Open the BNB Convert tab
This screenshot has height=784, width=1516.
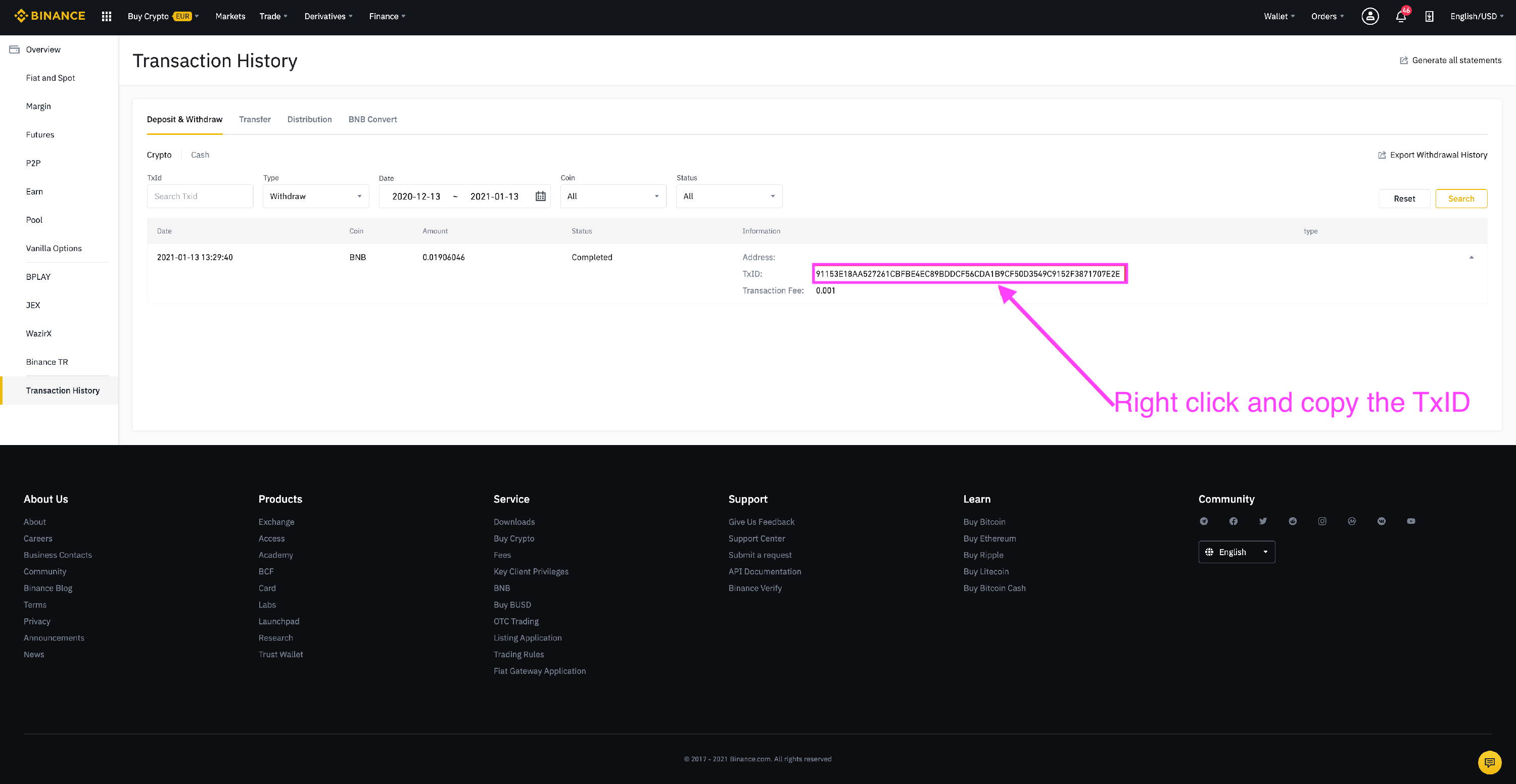click(372, 119)
